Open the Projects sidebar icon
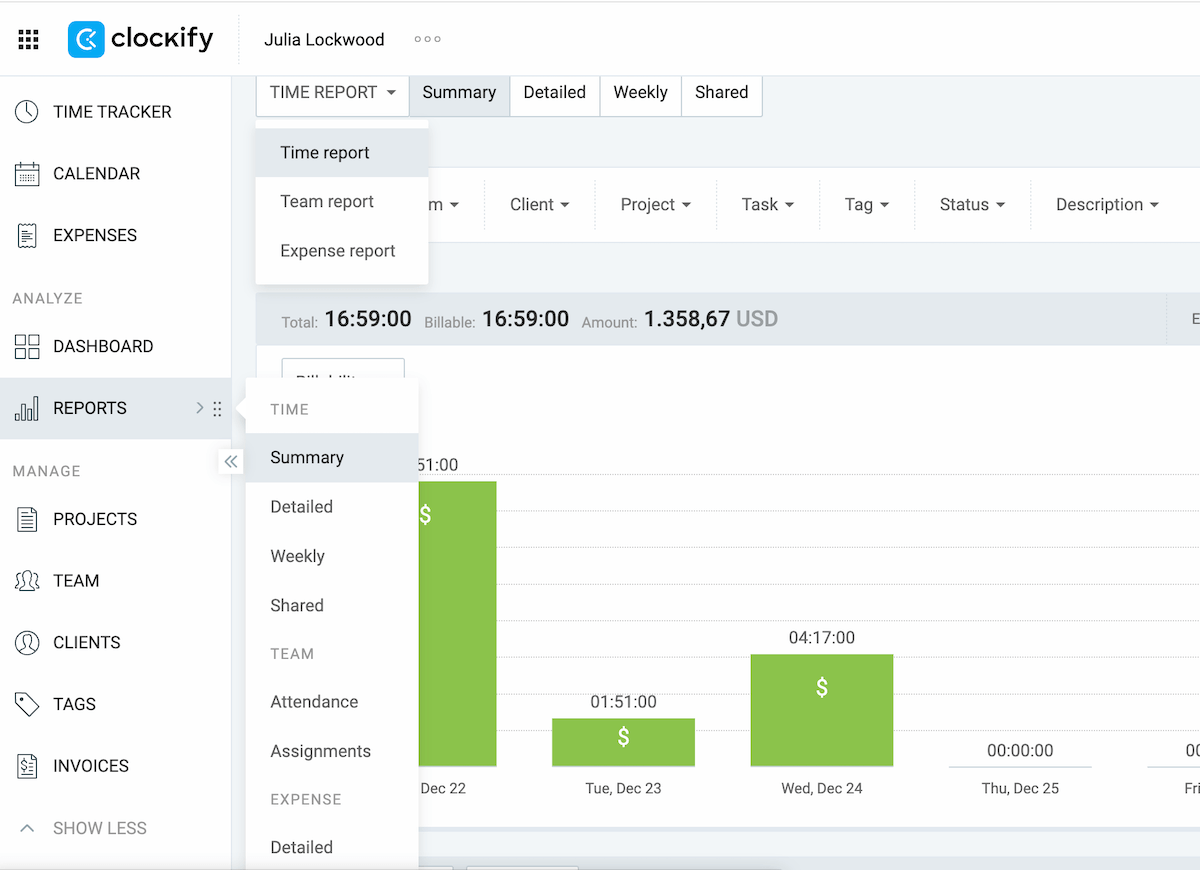Viewport: 1200px width, 870px height. point(28,519)
